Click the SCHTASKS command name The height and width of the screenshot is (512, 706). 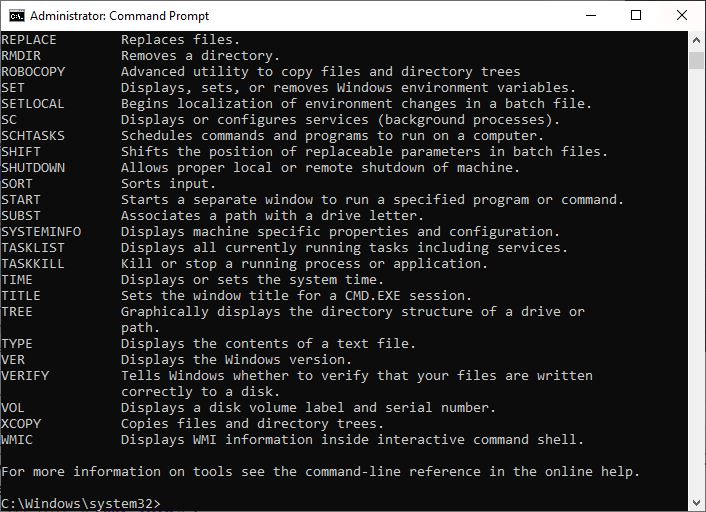click(x=33, y=136)
